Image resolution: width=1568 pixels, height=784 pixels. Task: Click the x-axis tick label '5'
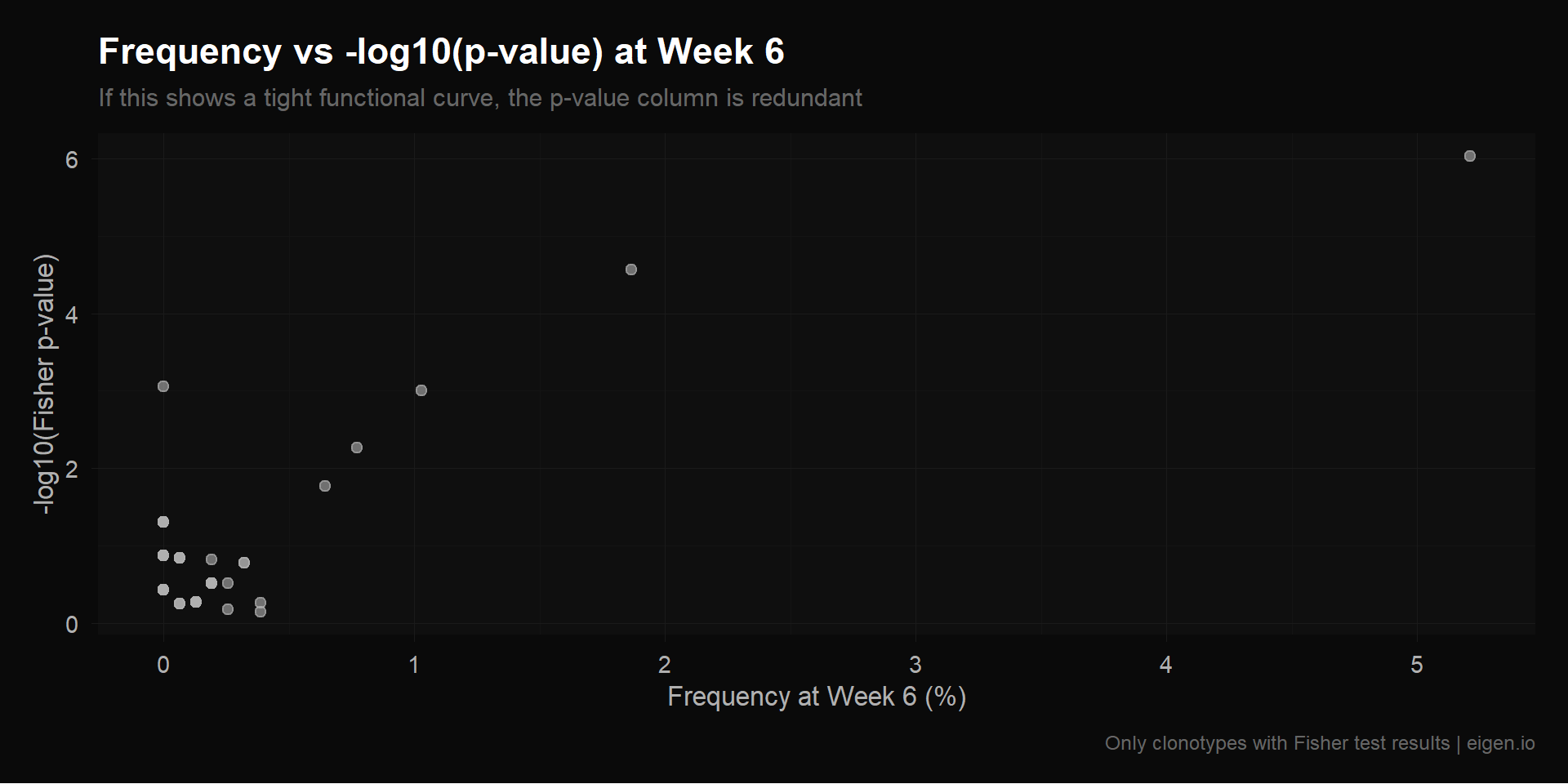[x=1417, y=665]
